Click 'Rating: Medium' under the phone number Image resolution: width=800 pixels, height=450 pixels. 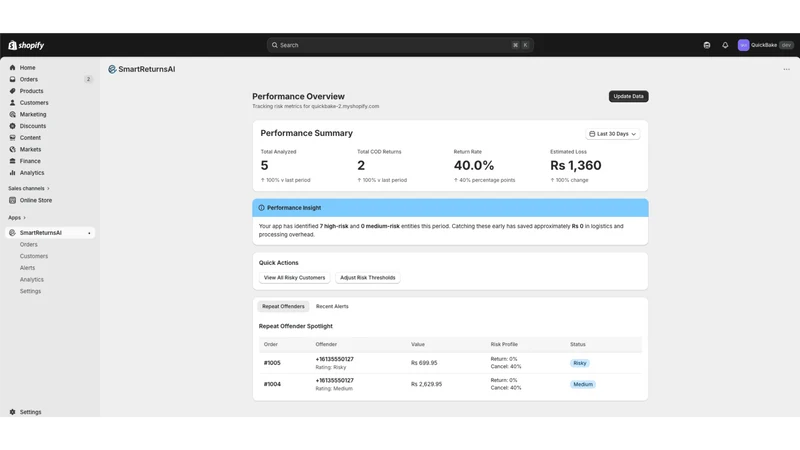(x=334, y=389)
